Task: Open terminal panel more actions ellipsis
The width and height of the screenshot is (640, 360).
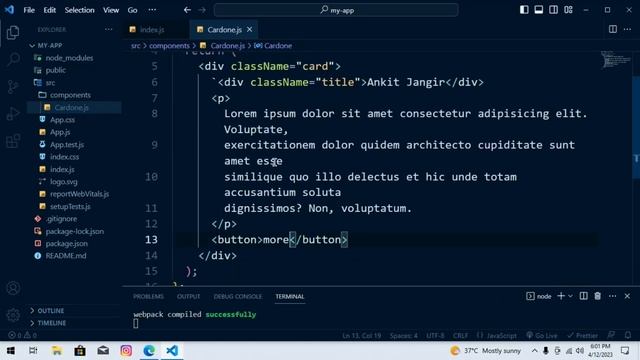Action: click(x=613, y=296)
